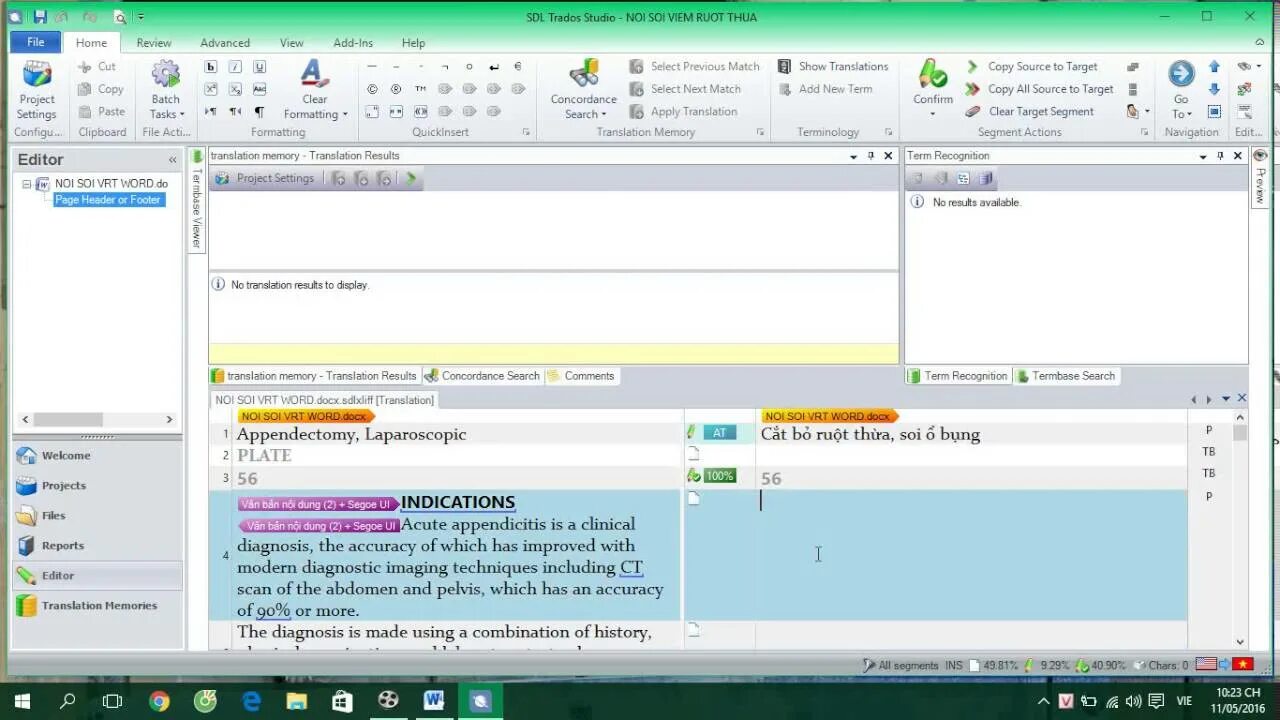This screenshot has width=1280, height=720.
Task: Click Copy All Source to Target
Action: coord(1039,89)
